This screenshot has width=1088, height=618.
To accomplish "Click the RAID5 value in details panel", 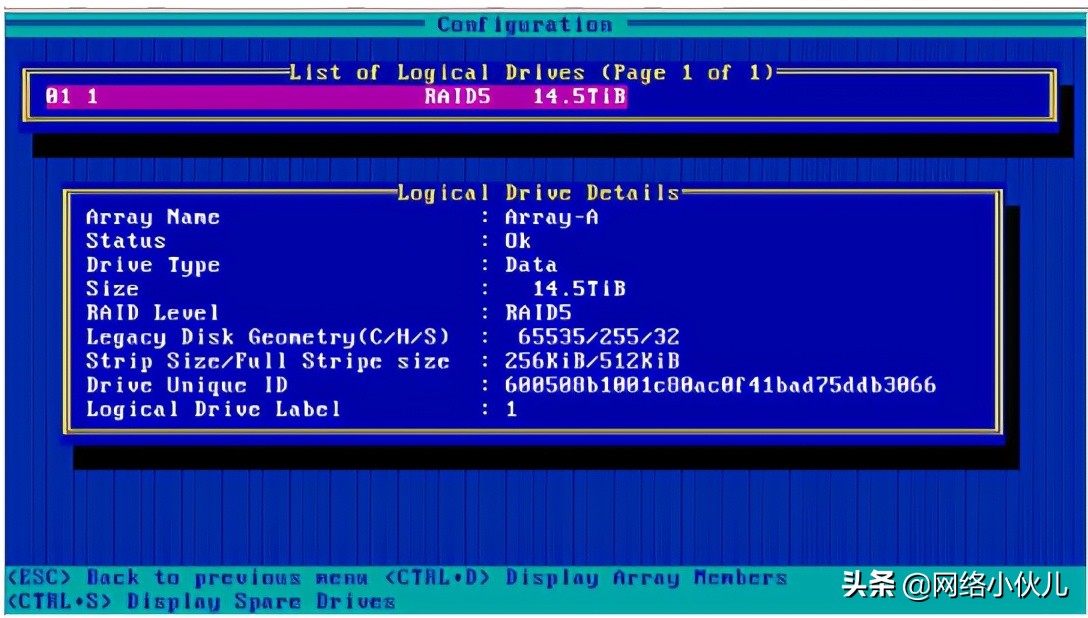I will (538, 313).
